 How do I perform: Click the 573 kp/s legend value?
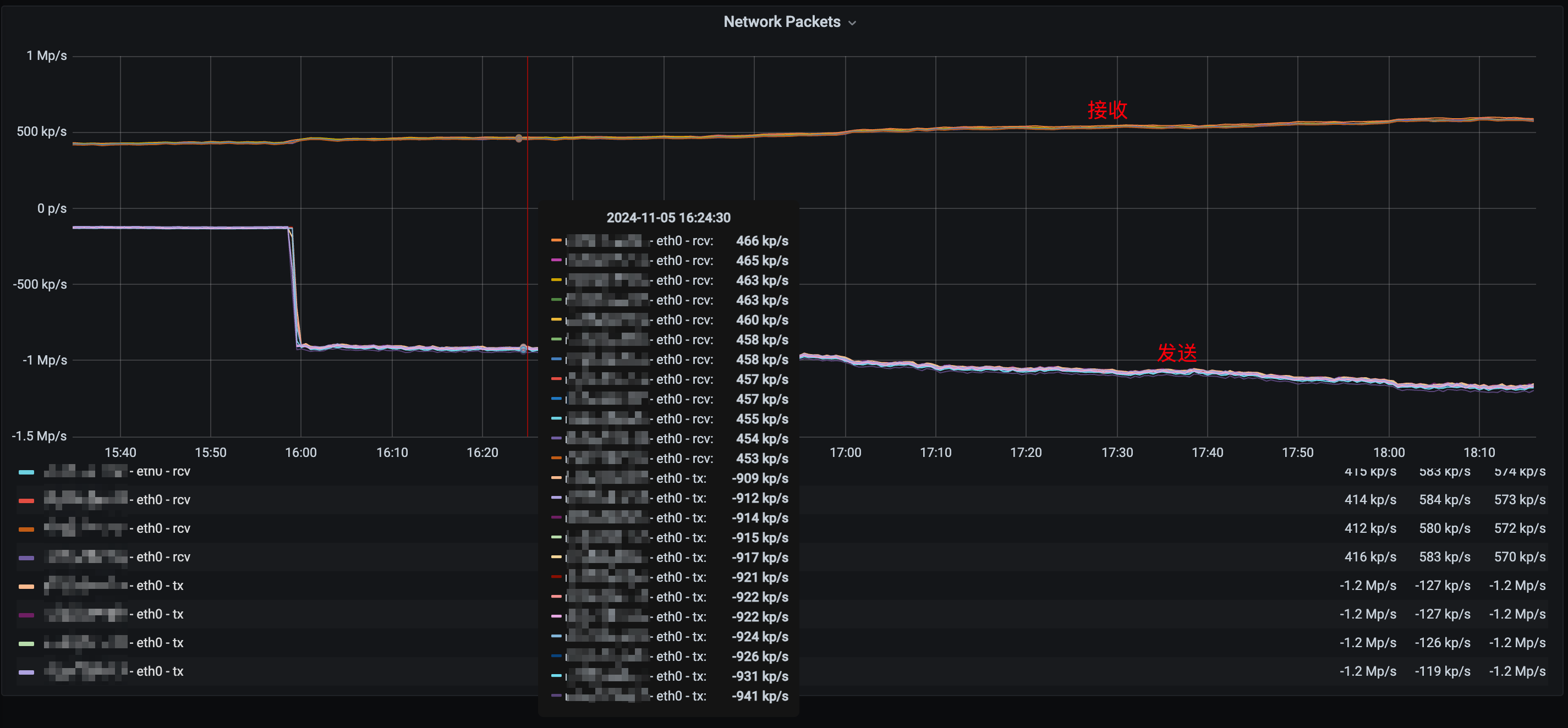coord(1519,500)
